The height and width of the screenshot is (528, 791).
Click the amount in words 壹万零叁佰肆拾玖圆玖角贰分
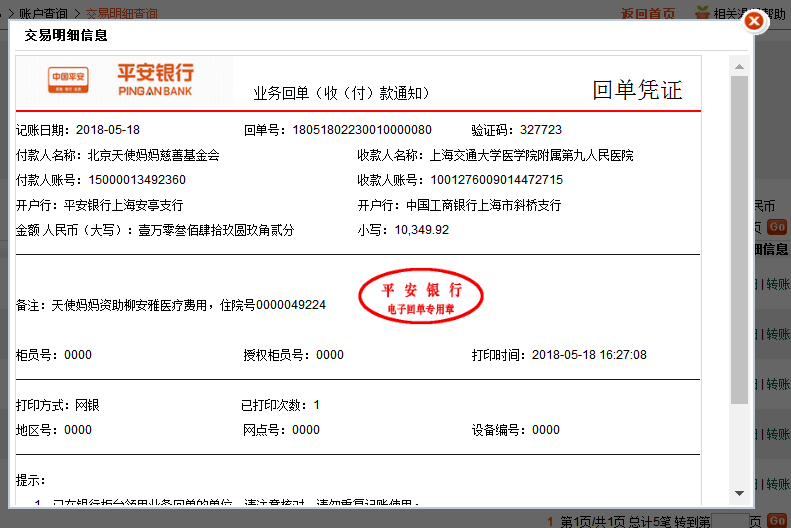pos(216,230)
